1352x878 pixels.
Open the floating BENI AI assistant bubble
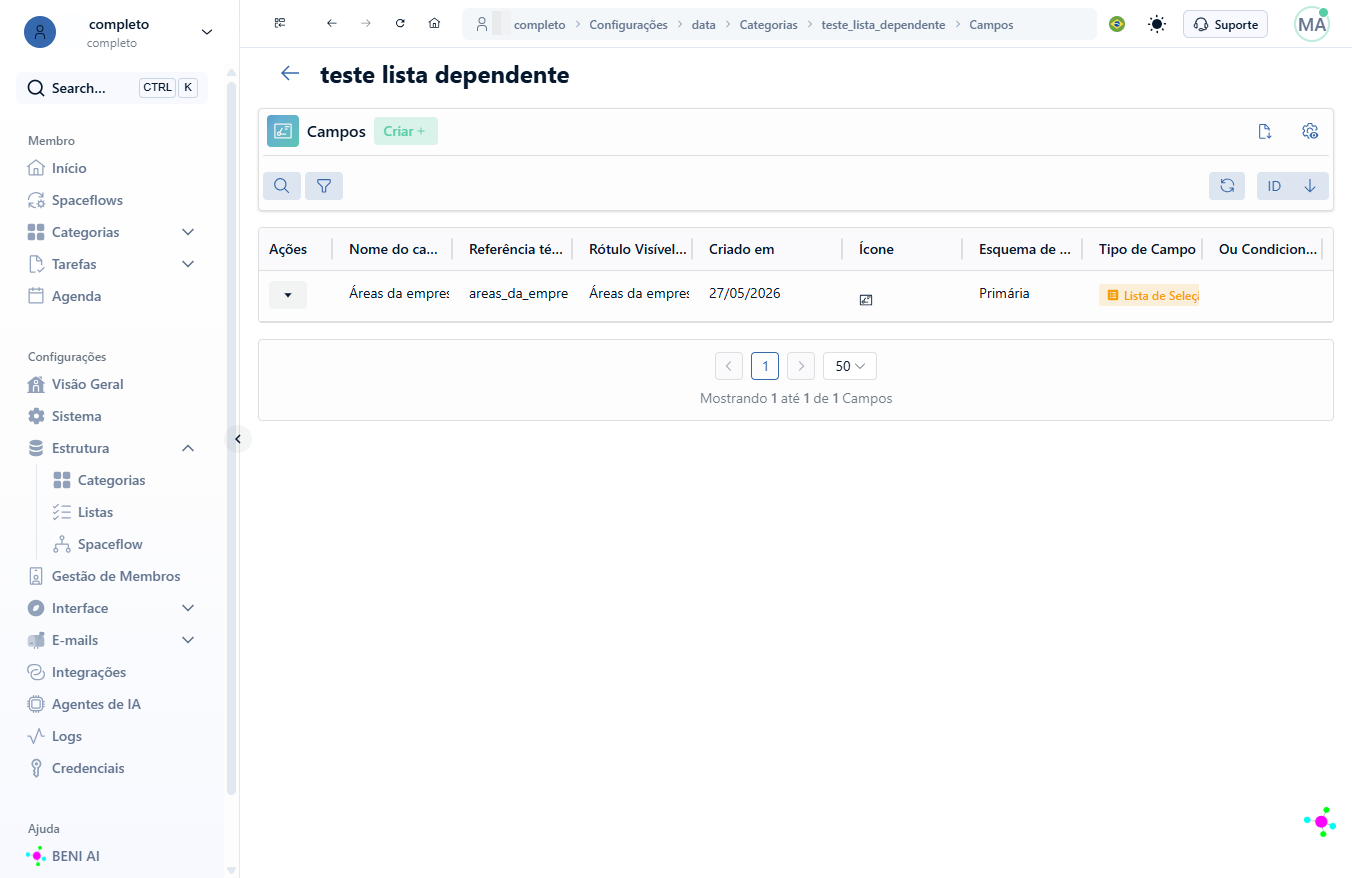(x=1321, y=822)
